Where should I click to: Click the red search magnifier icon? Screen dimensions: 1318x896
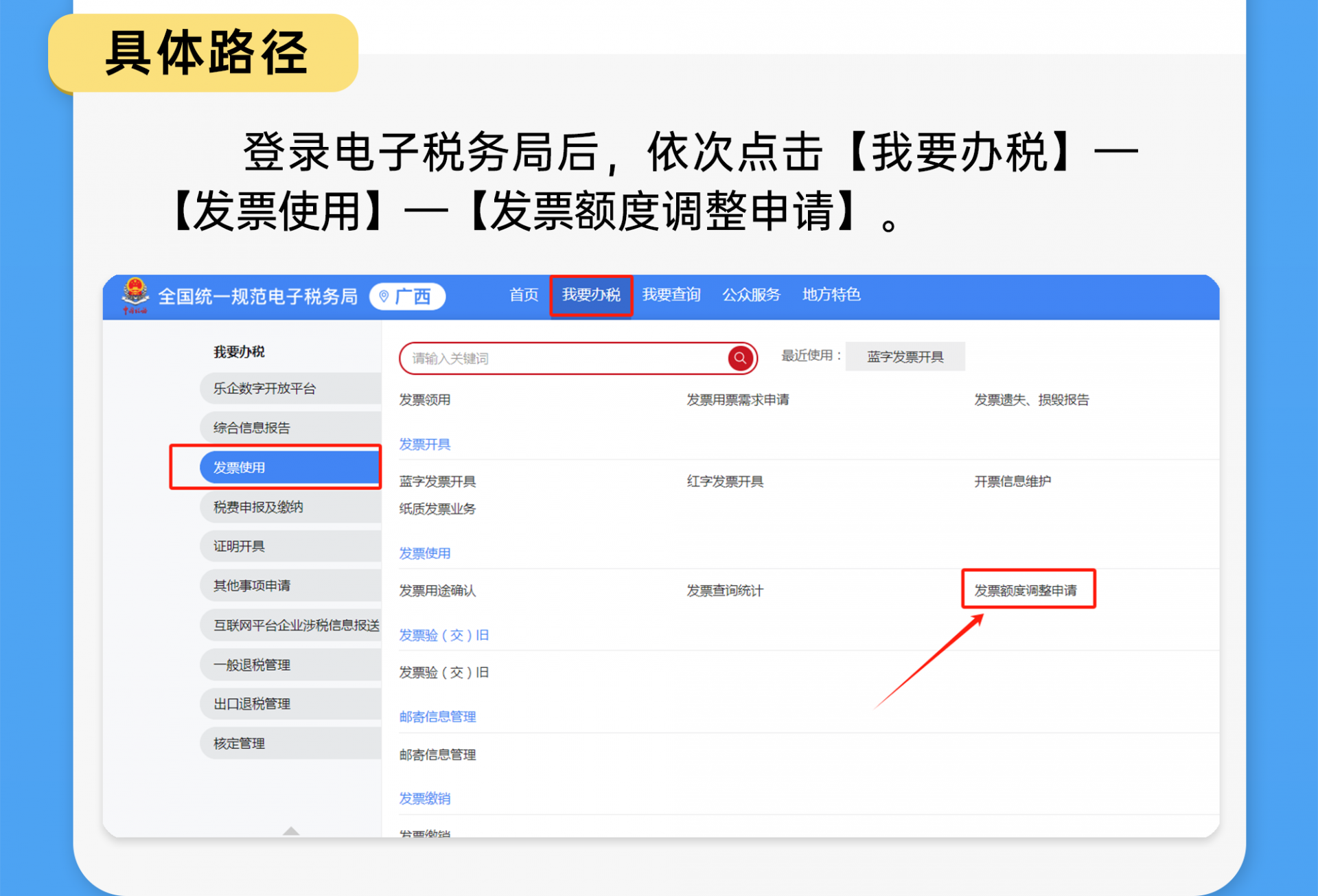(740, 358)
